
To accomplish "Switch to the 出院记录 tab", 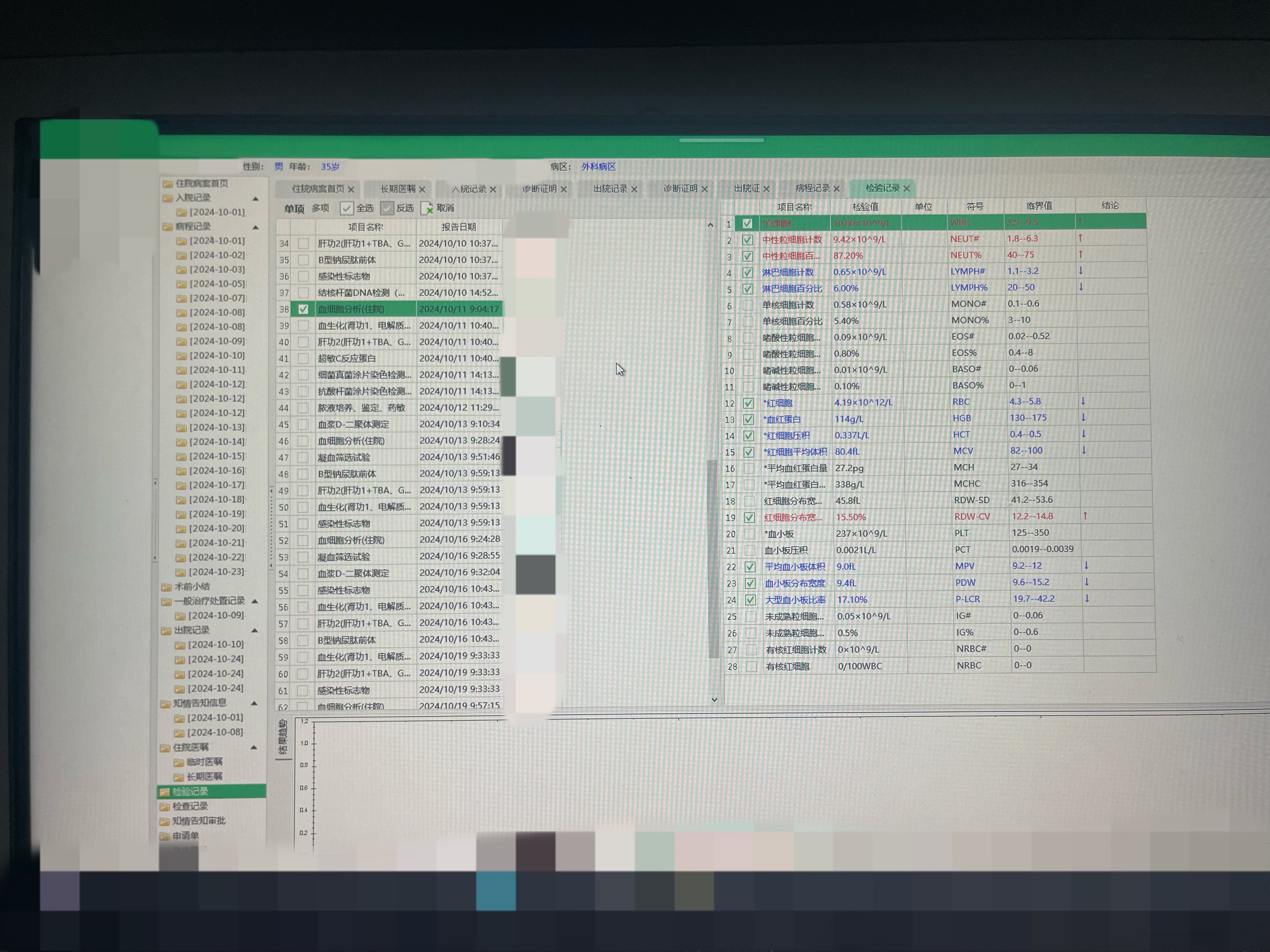I will click(x=610, y=188).
